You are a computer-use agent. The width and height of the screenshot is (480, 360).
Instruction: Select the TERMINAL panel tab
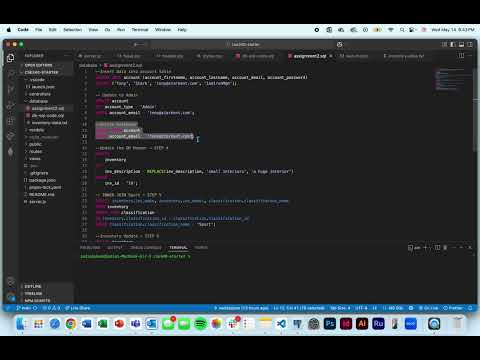178,247
